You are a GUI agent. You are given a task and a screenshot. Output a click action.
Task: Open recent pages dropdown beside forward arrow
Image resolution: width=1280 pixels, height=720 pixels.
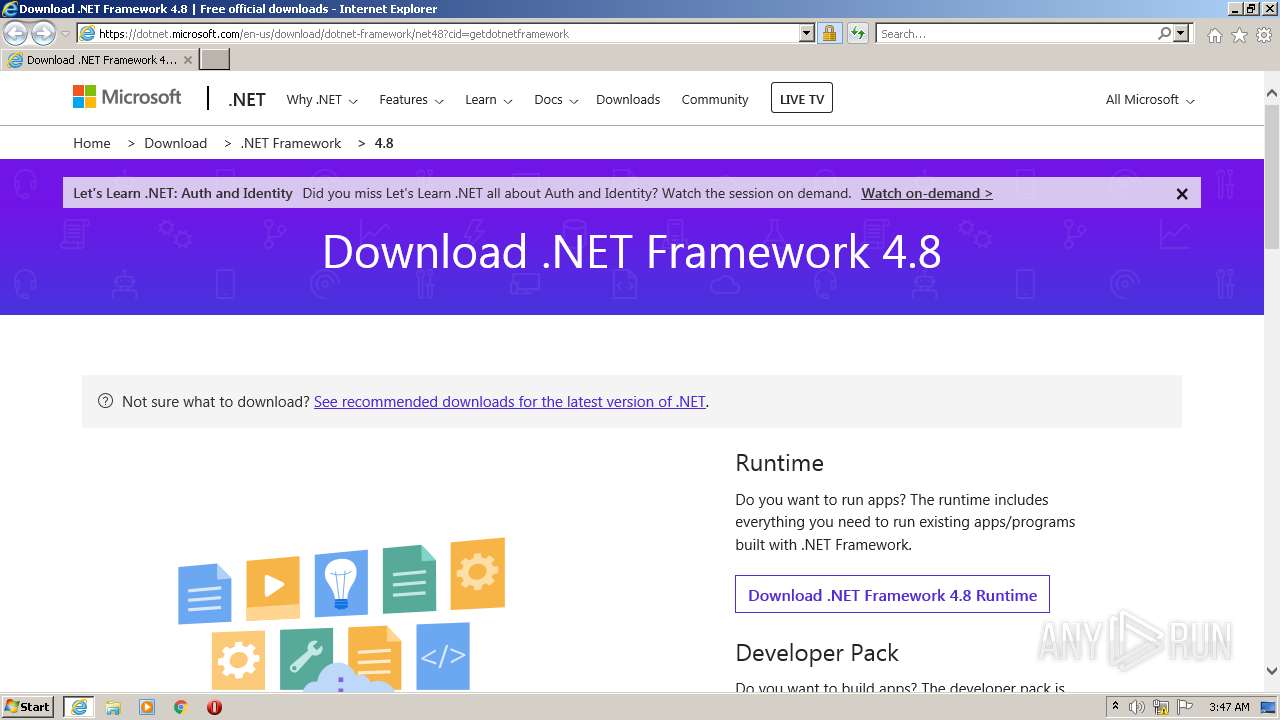(x=66, y=34)
